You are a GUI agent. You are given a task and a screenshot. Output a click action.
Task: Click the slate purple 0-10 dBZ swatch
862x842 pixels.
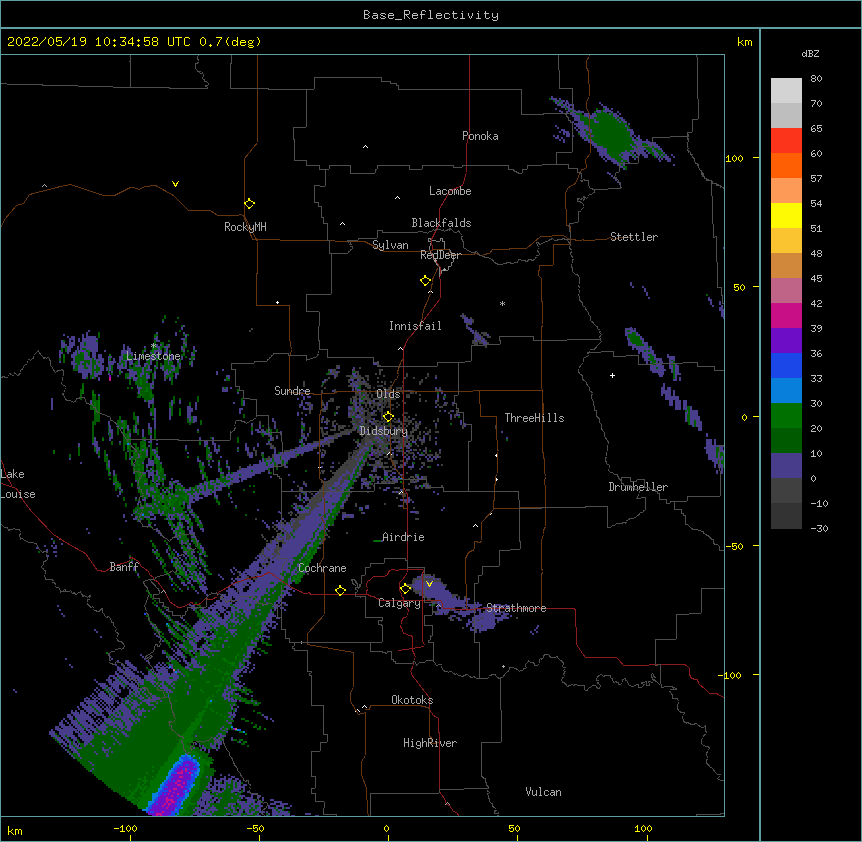[786, 466]
